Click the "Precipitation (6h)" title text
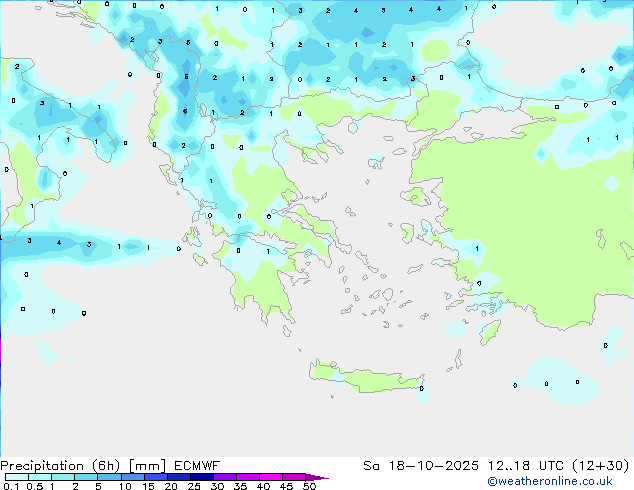634x490 pixels. tap(60, 466)
